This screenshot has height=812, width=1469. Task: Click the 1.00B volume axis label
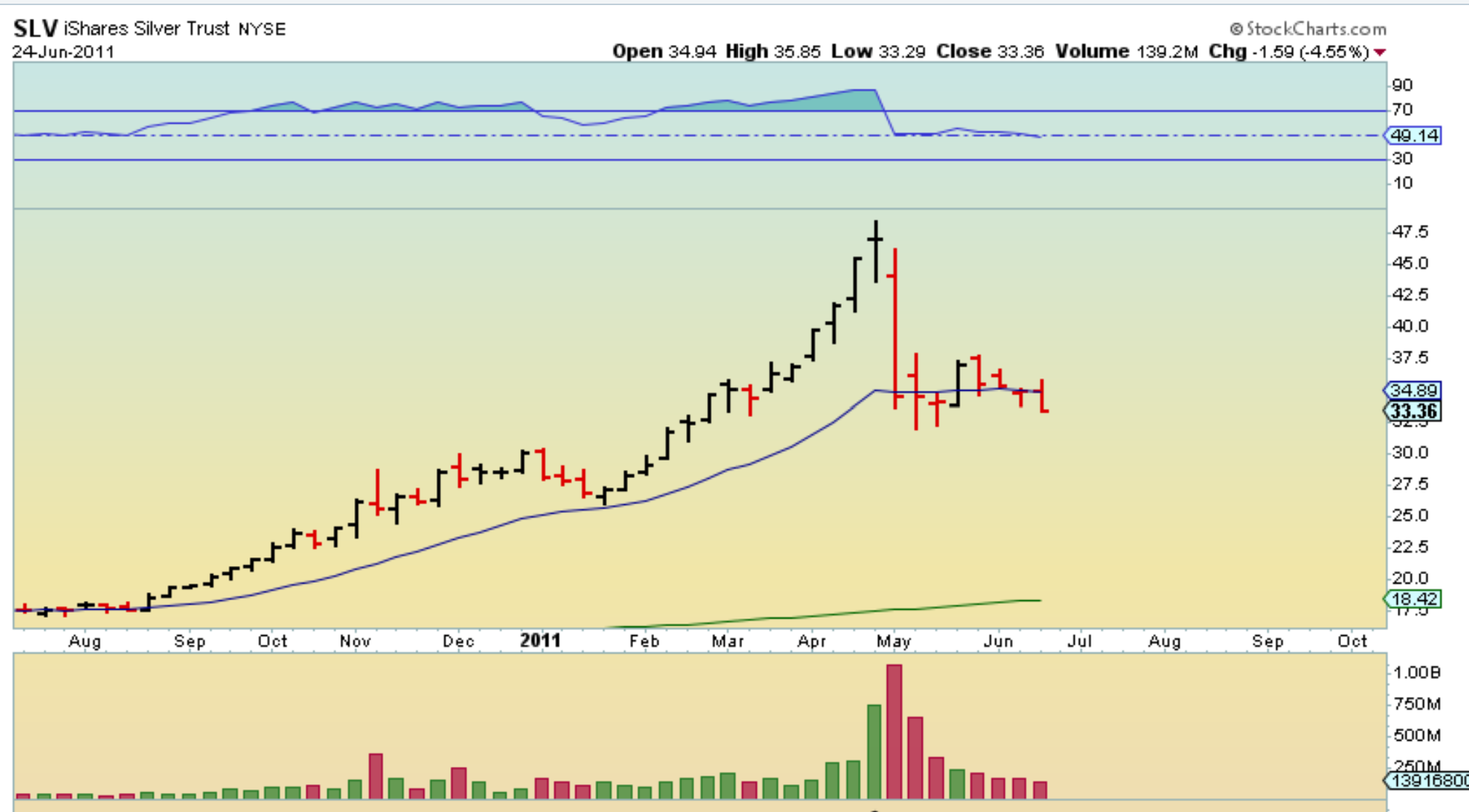point(1416,672)
